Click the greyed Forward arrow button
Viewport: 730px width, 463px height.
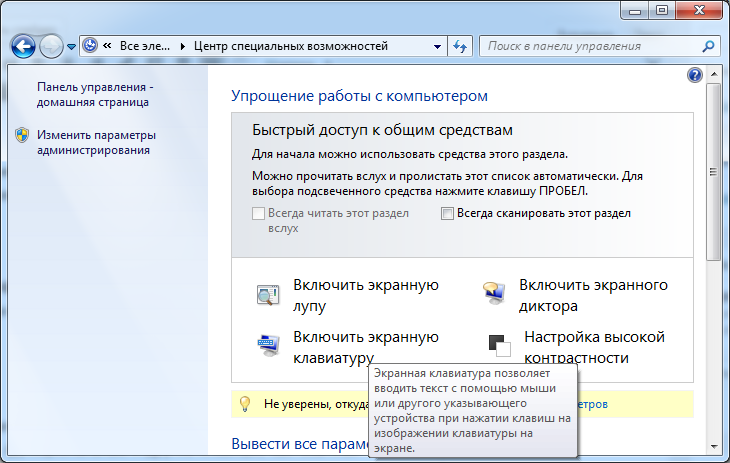pyautogui.click(x=51, y=46)
